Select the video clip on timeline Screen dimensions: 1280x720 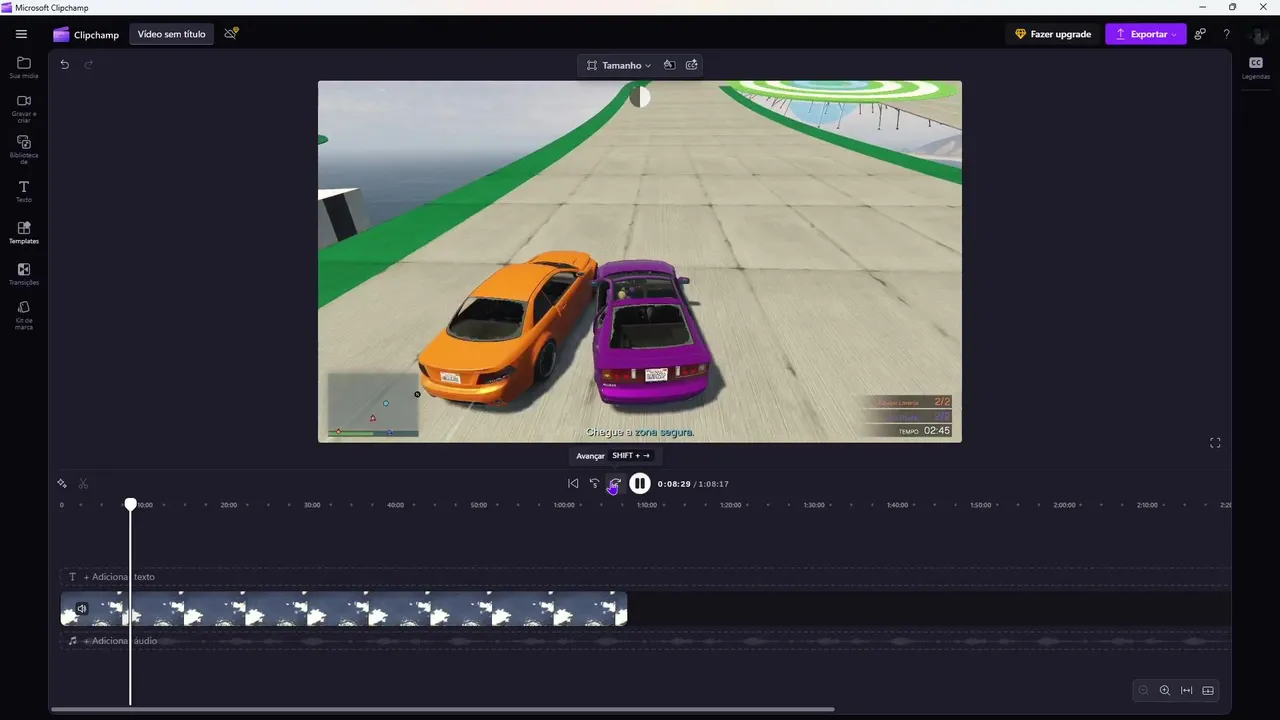344,609
